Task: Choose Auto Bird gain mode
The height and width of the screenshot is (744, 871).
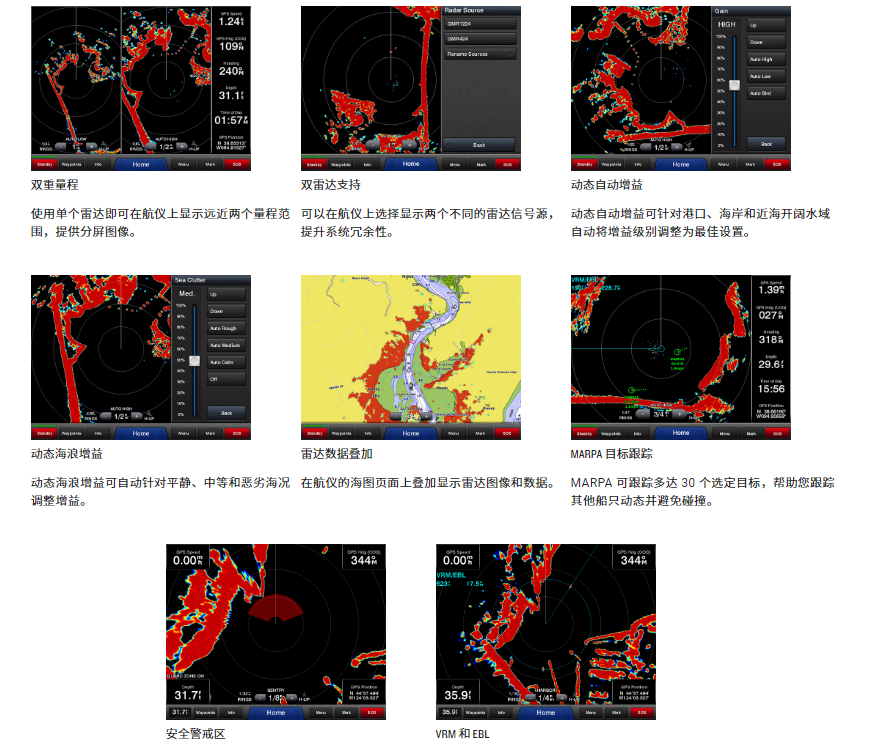Action: click(x=766, y=93)
